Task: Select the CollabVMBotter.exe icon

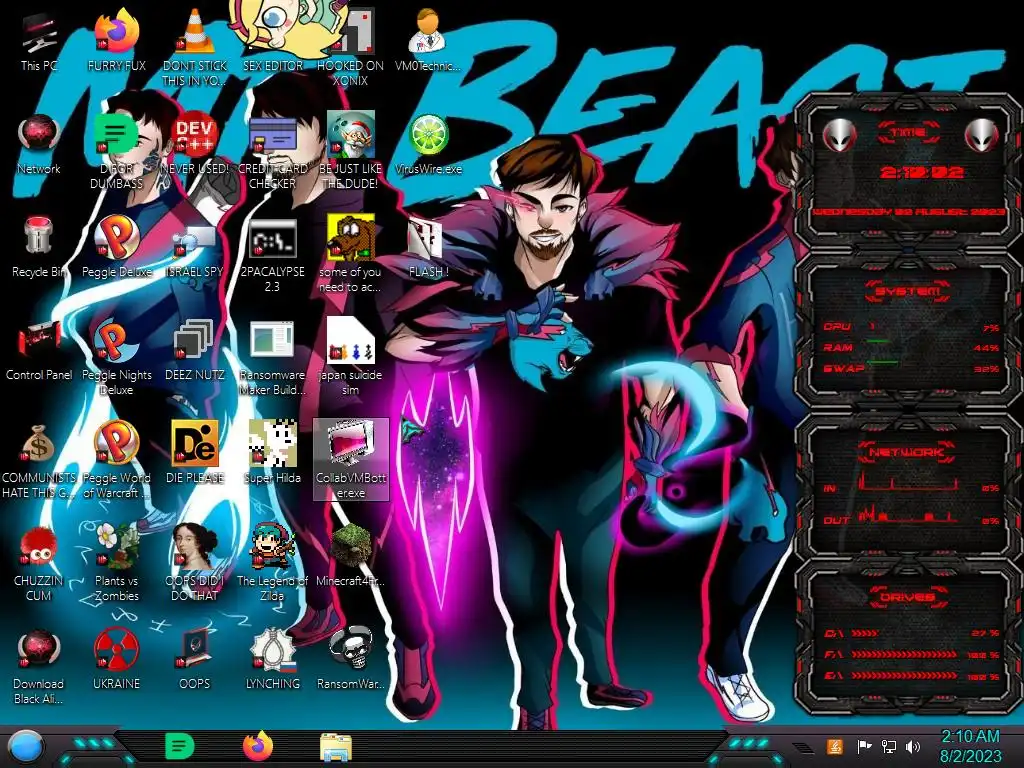Action: (x=351, y=460)
